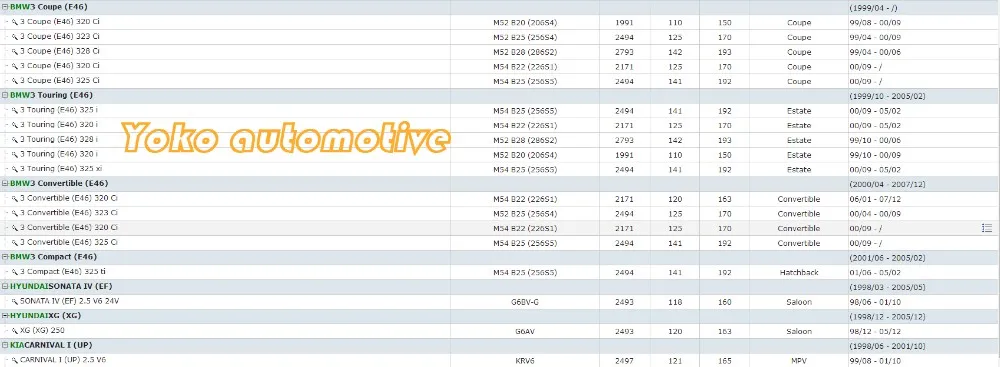The width and height of the screenshot is (1000, 367).
Task: Click magnifier icon for 3 Compact 325 ti
Action: coord(15,272)
